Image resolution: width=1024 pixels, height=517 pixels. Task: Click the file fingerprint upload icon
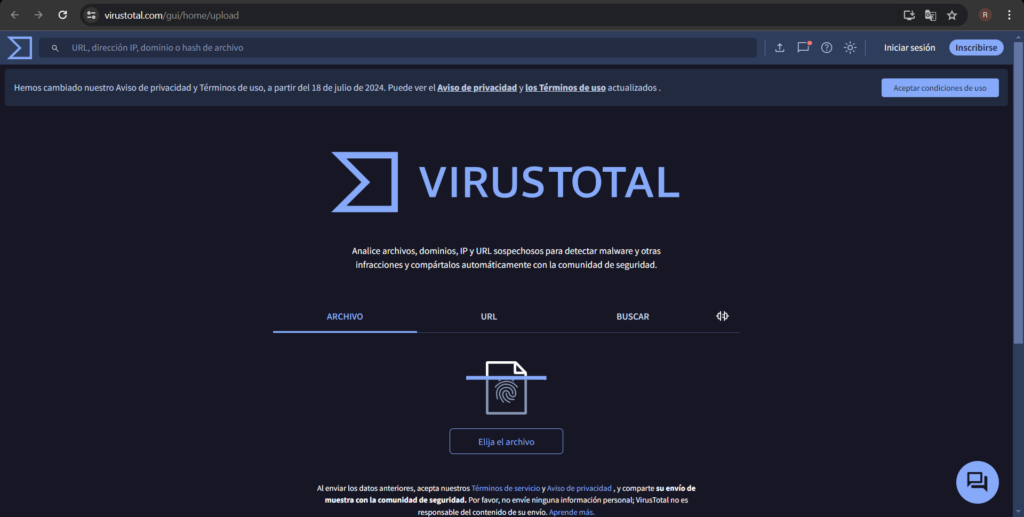[506, 388]
